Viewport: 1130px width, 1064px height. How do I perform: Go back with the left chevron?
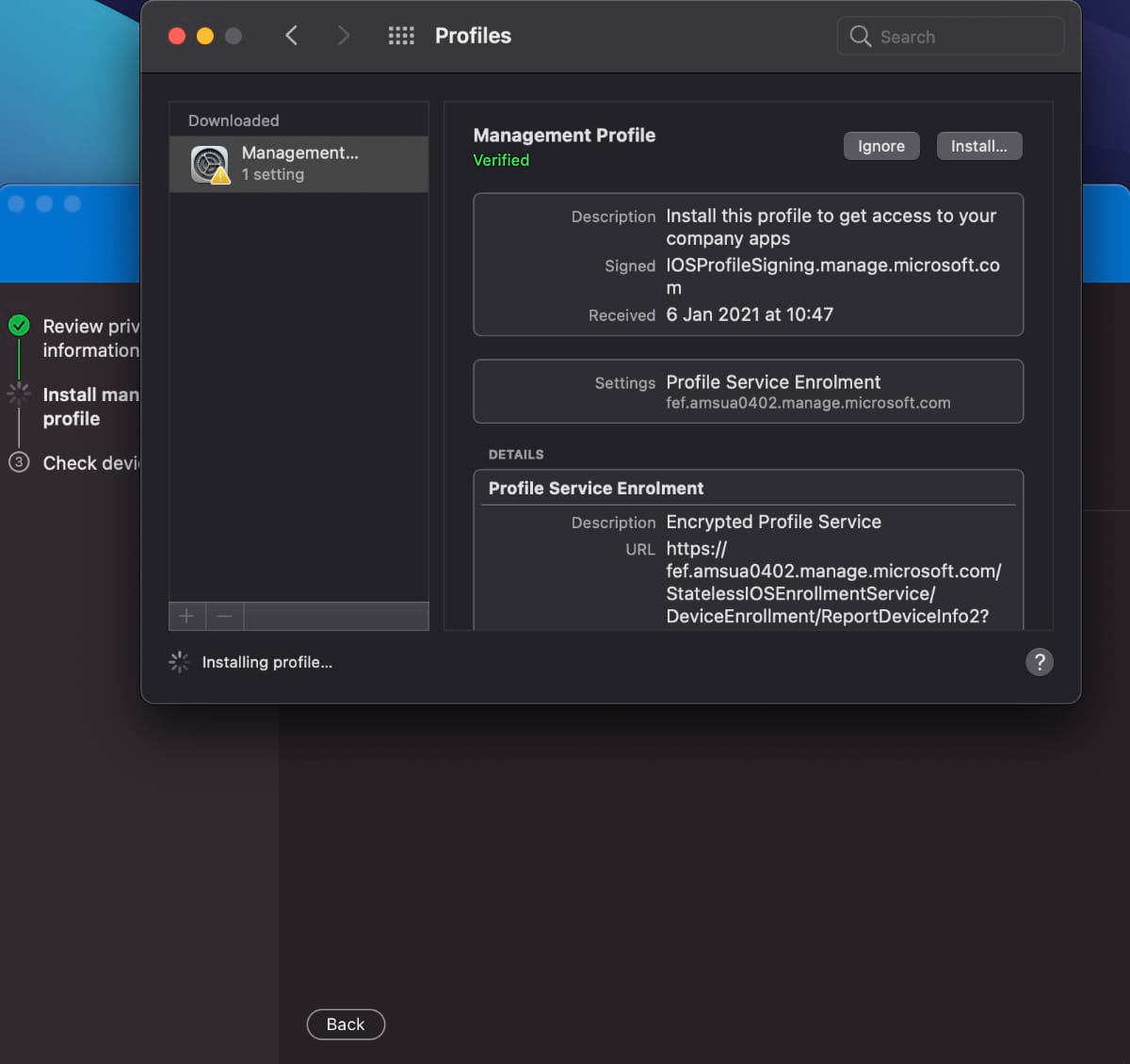click(292, 36)
